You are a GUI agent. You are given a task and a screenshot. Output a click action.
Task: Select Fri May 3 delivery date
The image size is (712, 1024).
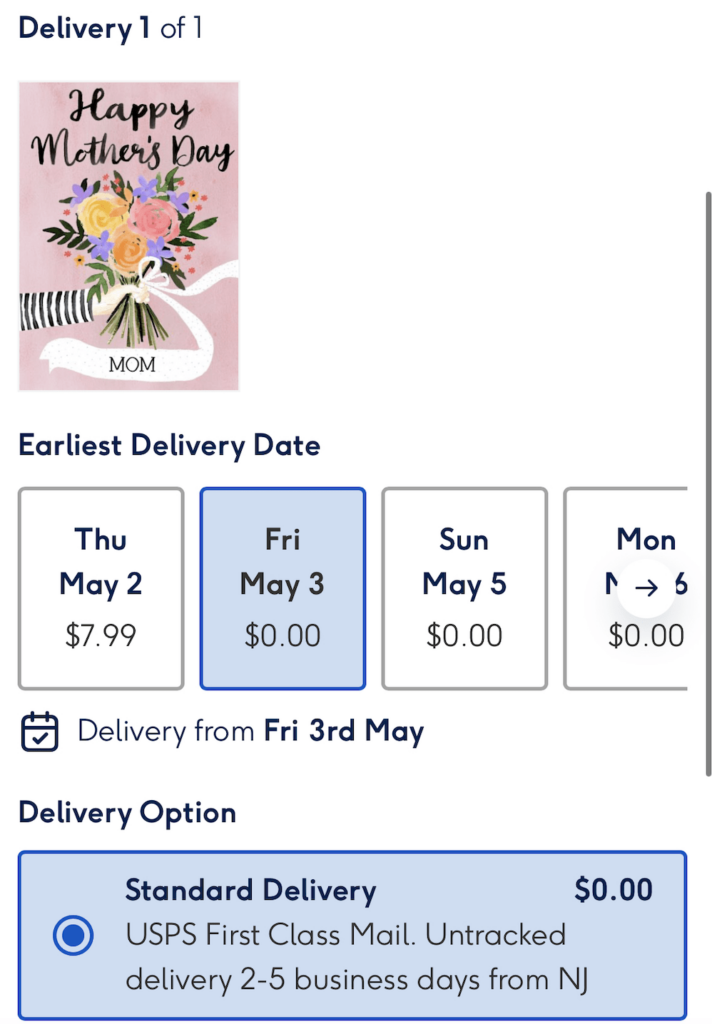pos(282,588)
